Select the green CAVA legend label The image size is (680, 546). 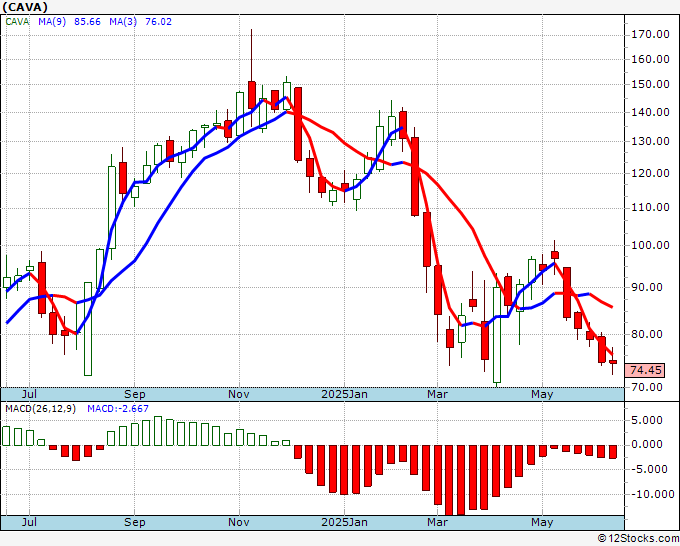pos(17,22)
